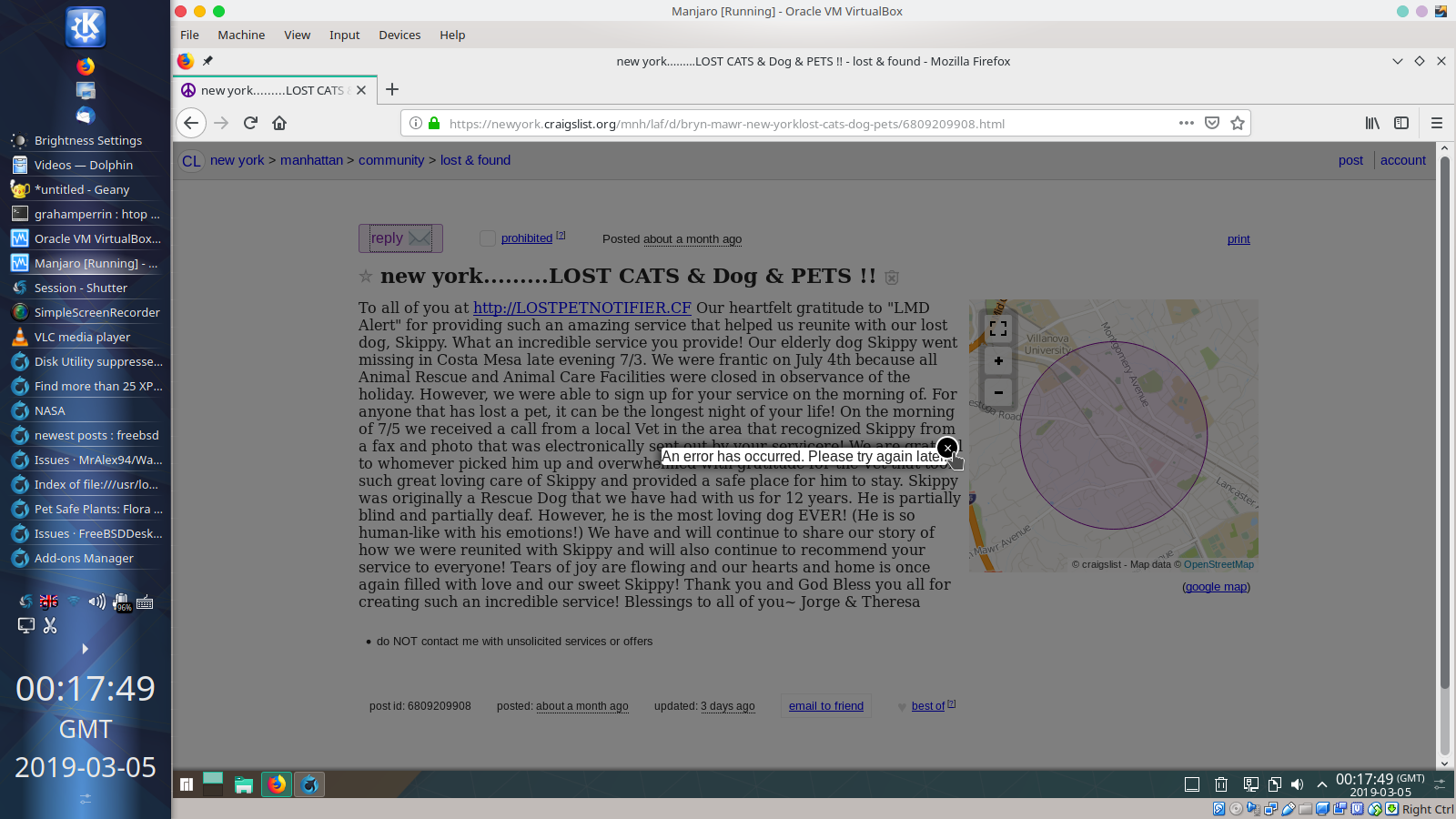
Task: Open the account link
Action: pyautogui.click(x=1403, y=160)
